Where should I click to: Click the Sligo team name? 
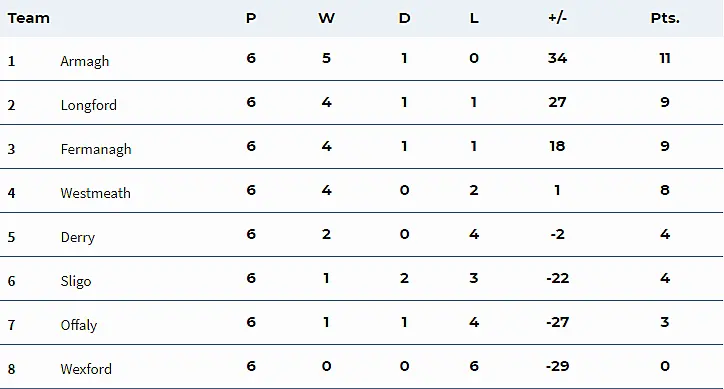click(76, 281)
